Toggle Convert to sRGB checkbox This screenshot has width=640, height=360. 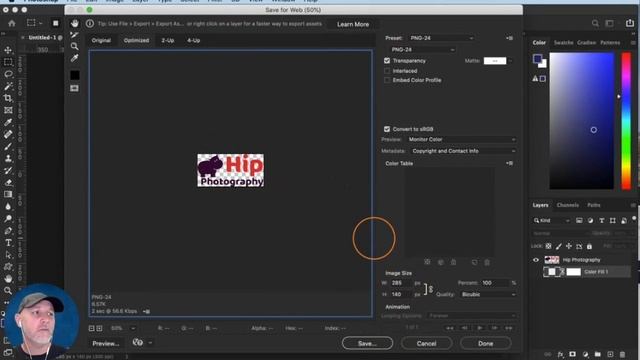click(387, 129)
